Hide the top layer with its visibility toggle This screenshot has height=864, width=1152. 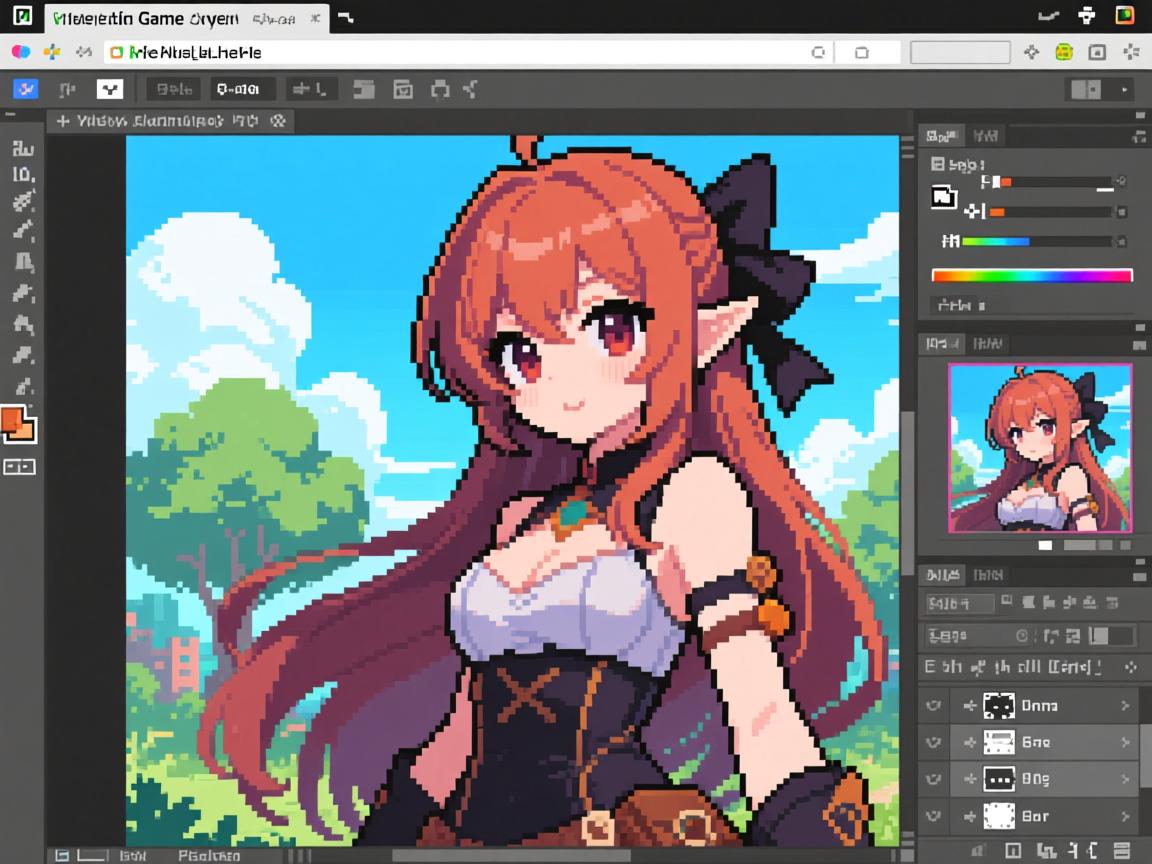(932, 705)
